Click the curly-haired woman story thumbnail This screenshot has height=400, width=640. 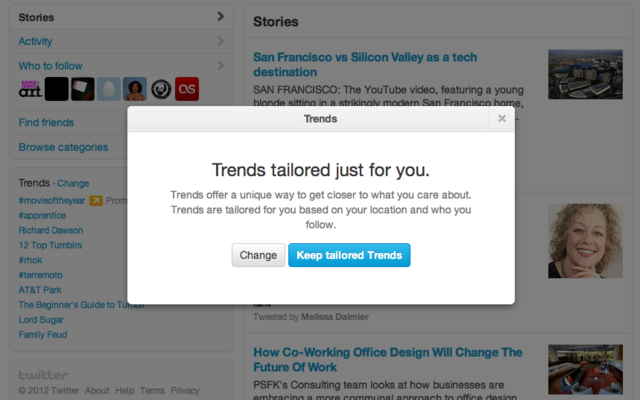[585, 241]
